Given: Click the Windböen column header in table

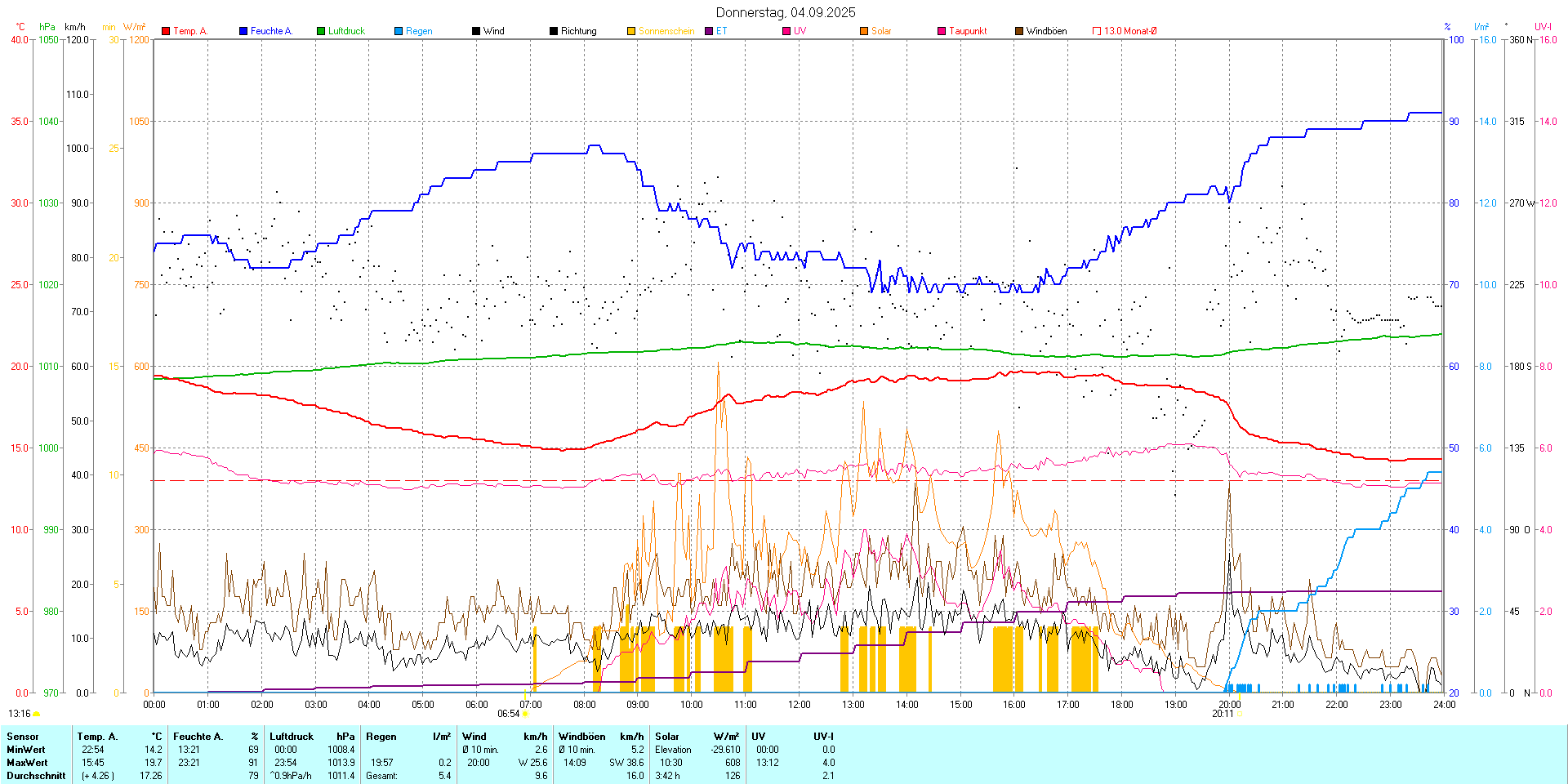Looking at the screenshot, I should pyautogui.click(x=581, y=737).
